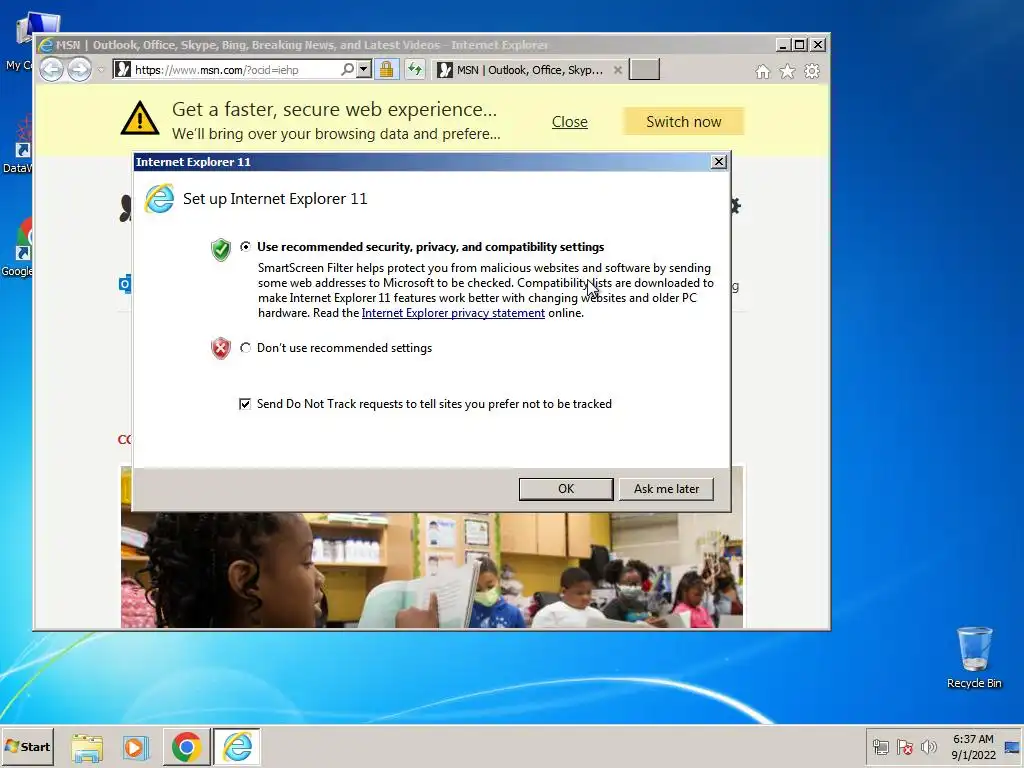Click the search magnifier in address bar
Image resolution: width=1024 pixels, height=768 pixels.
pos(347,69)
